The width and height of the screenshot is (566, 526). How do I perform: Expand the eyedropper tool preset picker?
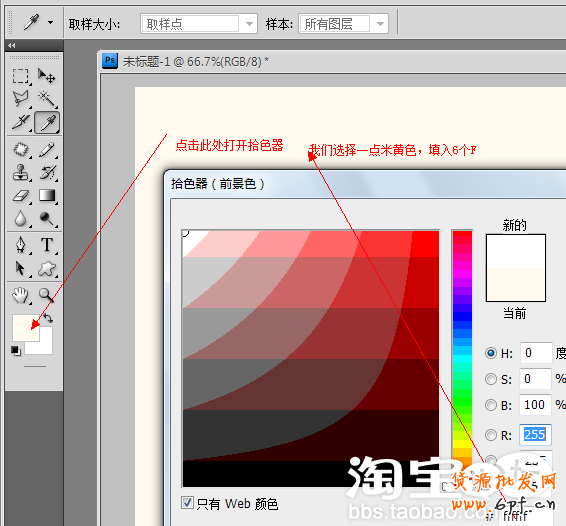tap(51, 23)
